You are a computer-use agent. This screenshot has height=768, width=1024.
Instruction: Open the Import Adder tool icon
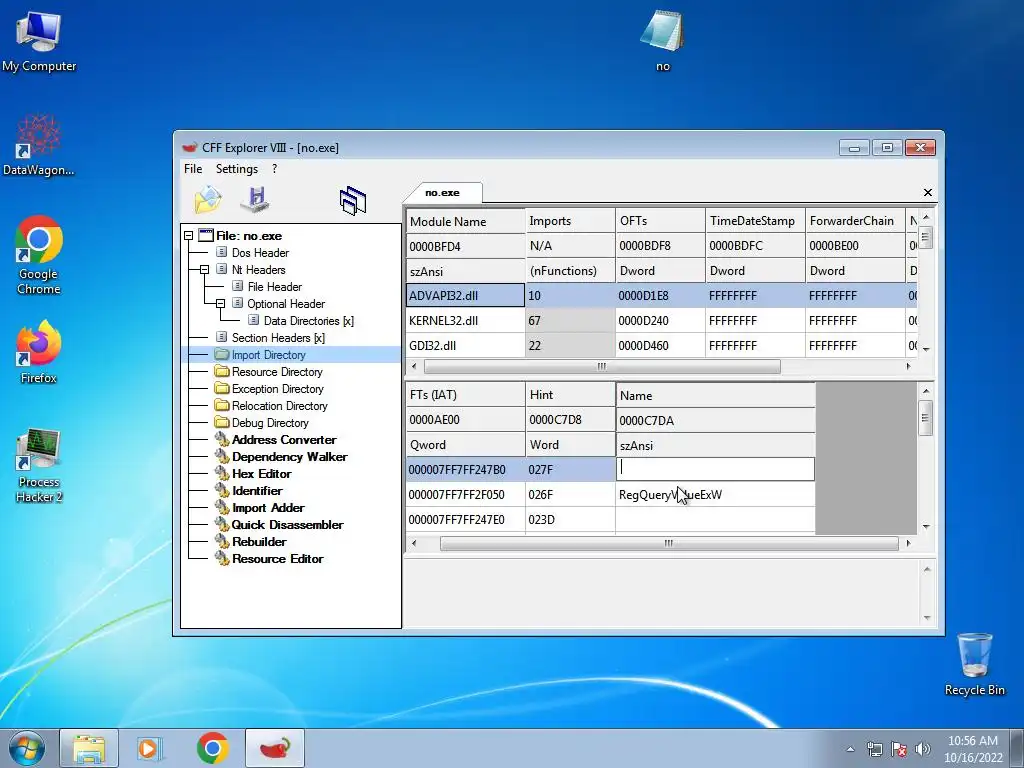[222, 507]
